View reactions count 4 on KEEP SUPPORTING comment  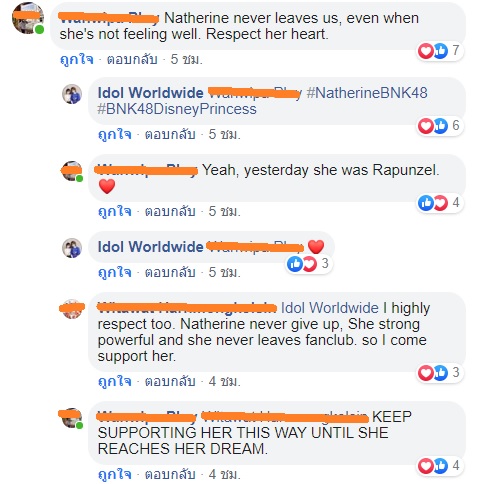coord(440,466)
